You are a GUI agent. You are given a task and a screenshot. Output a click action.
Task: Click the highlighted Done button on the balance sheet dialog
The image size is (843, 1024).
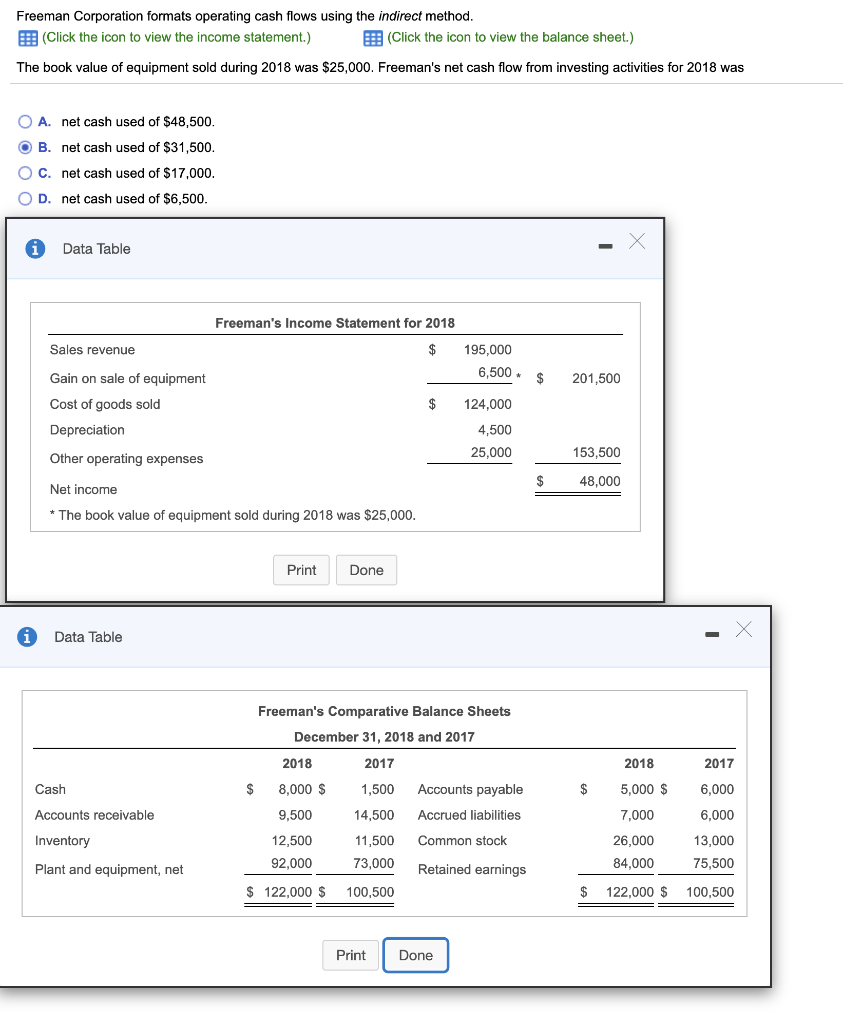tap(415, 955)
